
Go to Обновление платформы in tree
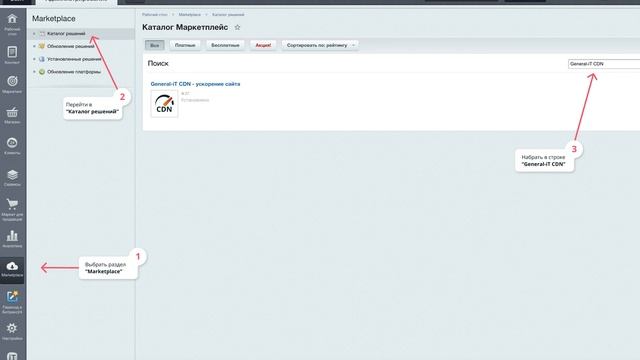74,72
